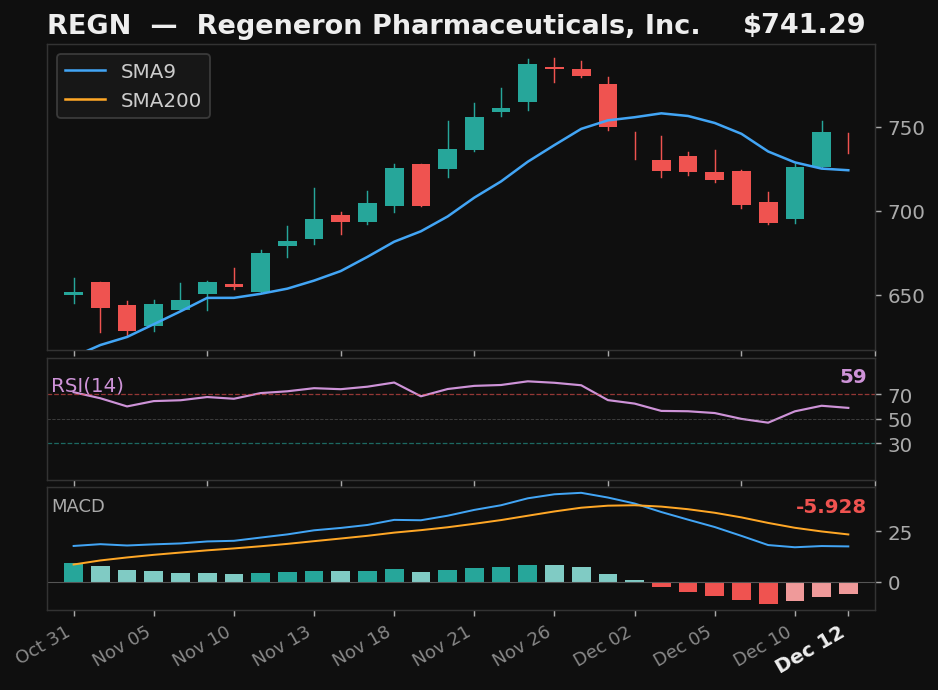938x690 pixels.
Task: Click the MACD axis label 0
Action: [x=894, y=583]
